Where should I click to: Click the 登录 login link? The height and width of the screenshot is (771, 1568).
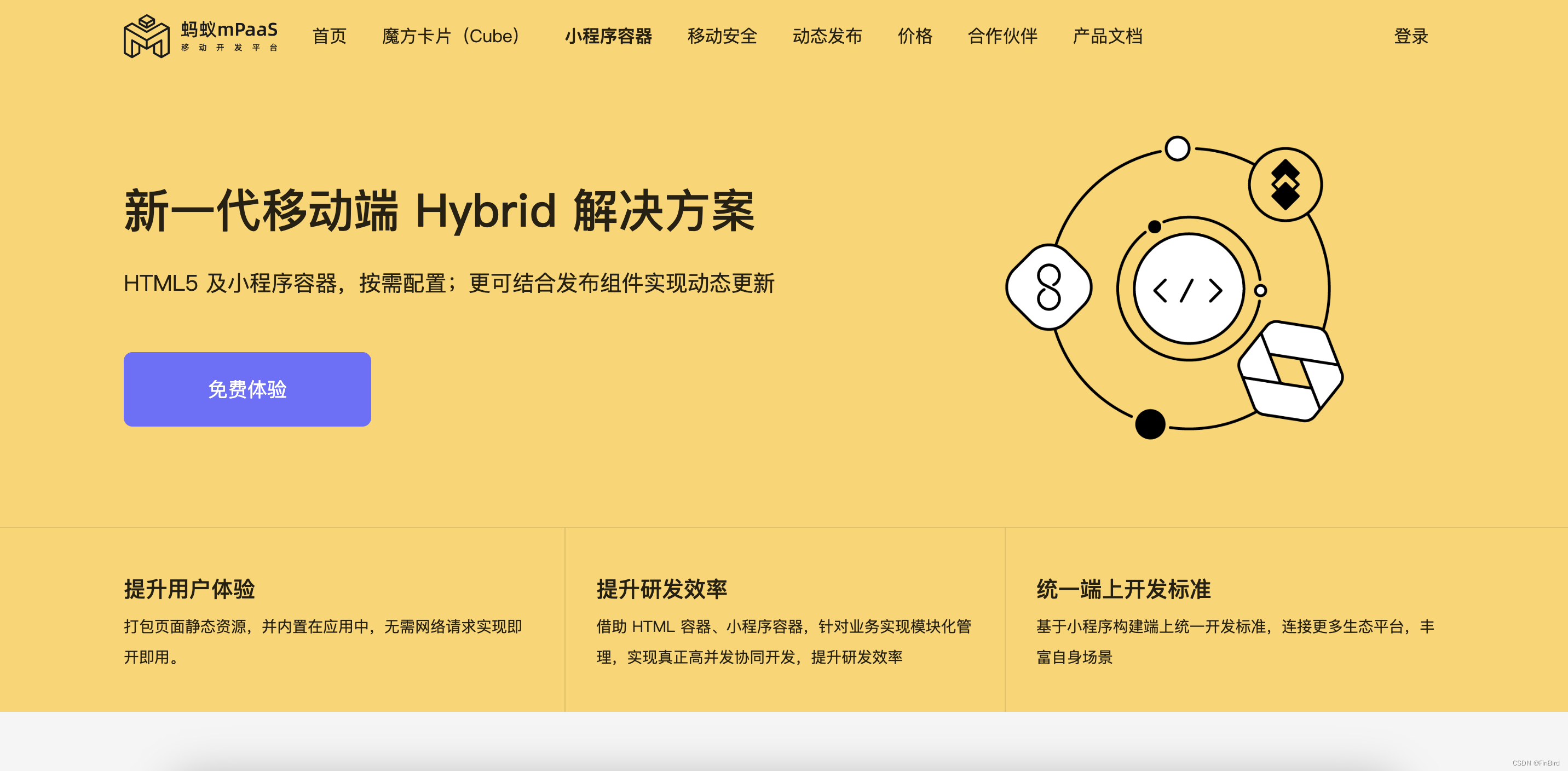click(1410, 37)
